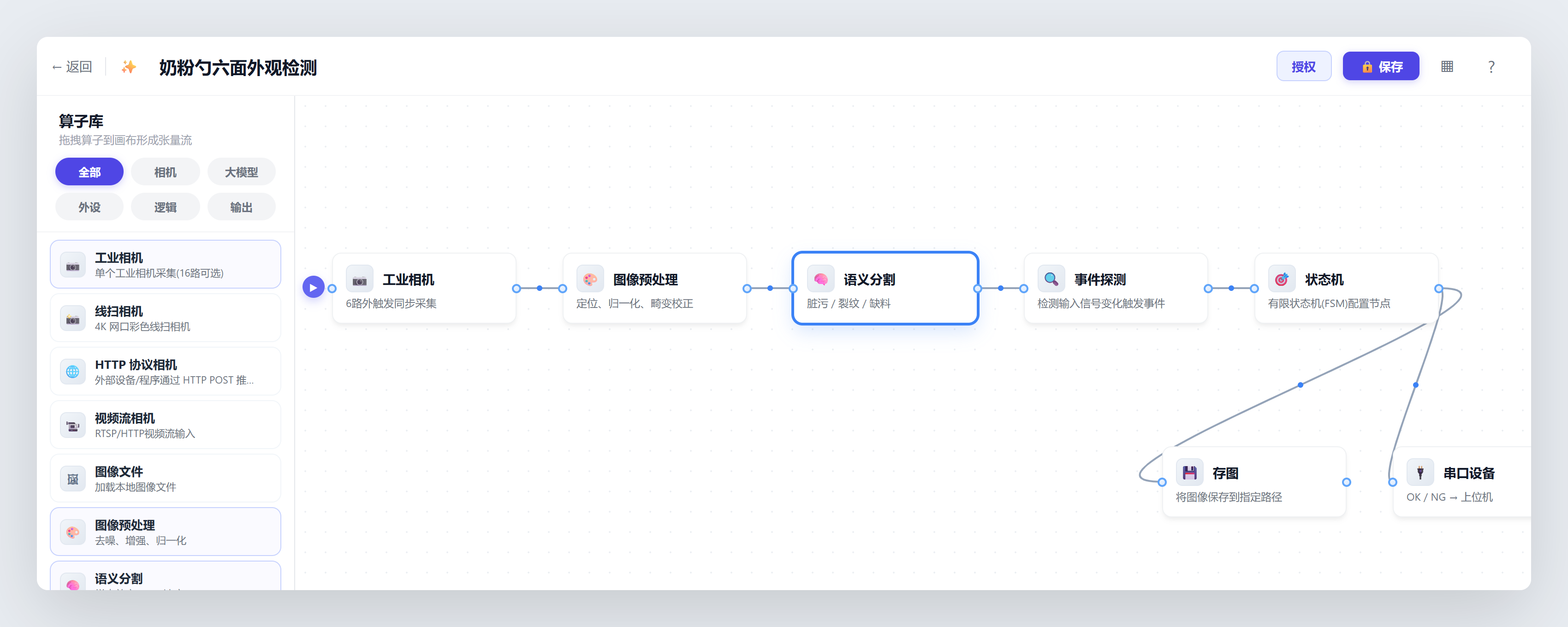Select 语义分割 card at library bottom

pos(166,576)
